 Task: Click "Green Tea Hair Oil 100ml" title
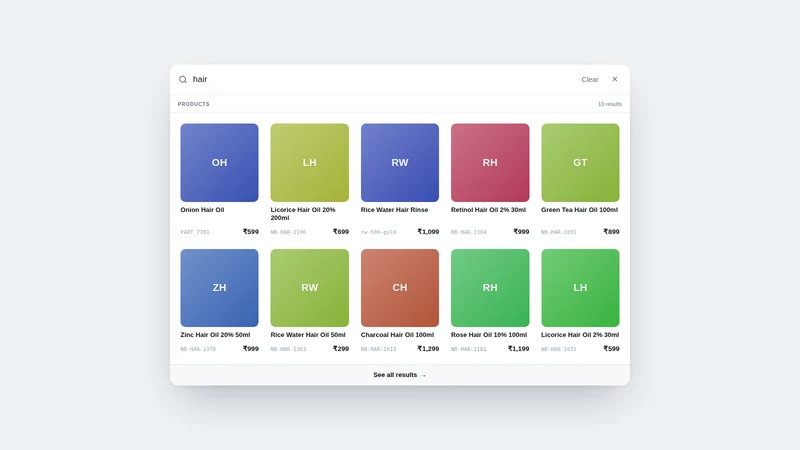tap(580, 210)
